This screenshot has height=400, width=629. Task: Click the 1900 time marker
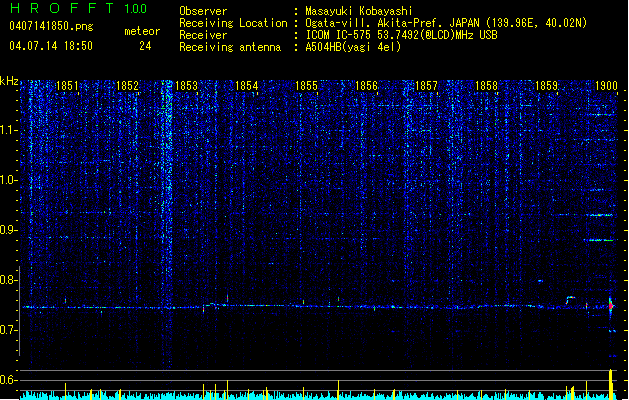[x=606, y=86]
